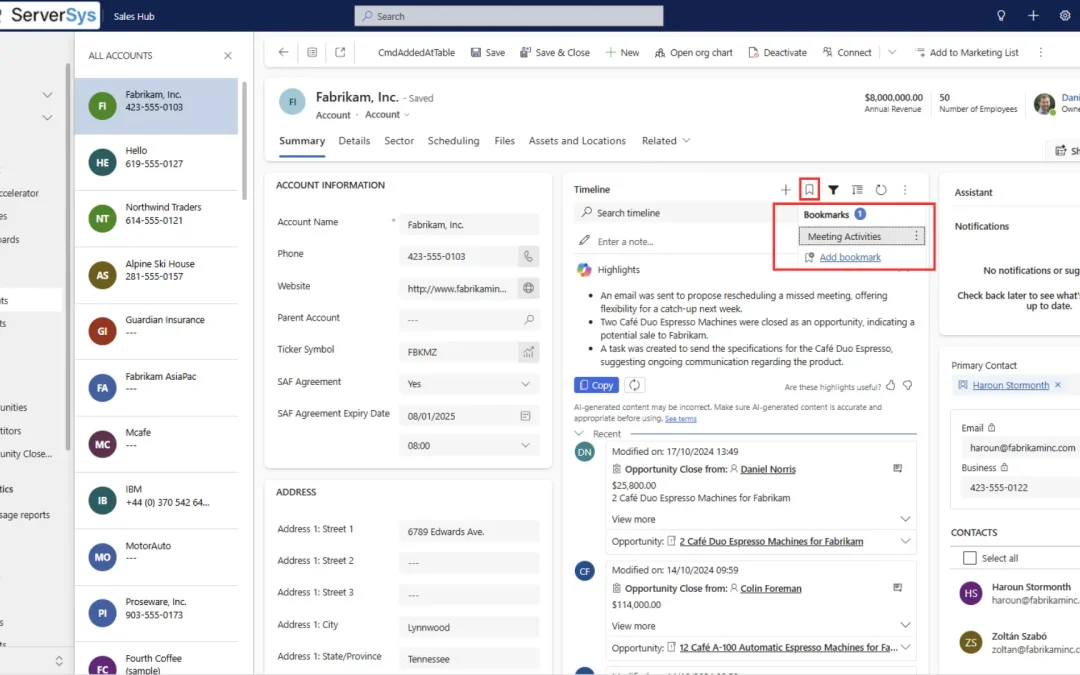This screenshot has height=675, width=1080.
Task: Close the All Accounts panel
Action: [228, 55]
